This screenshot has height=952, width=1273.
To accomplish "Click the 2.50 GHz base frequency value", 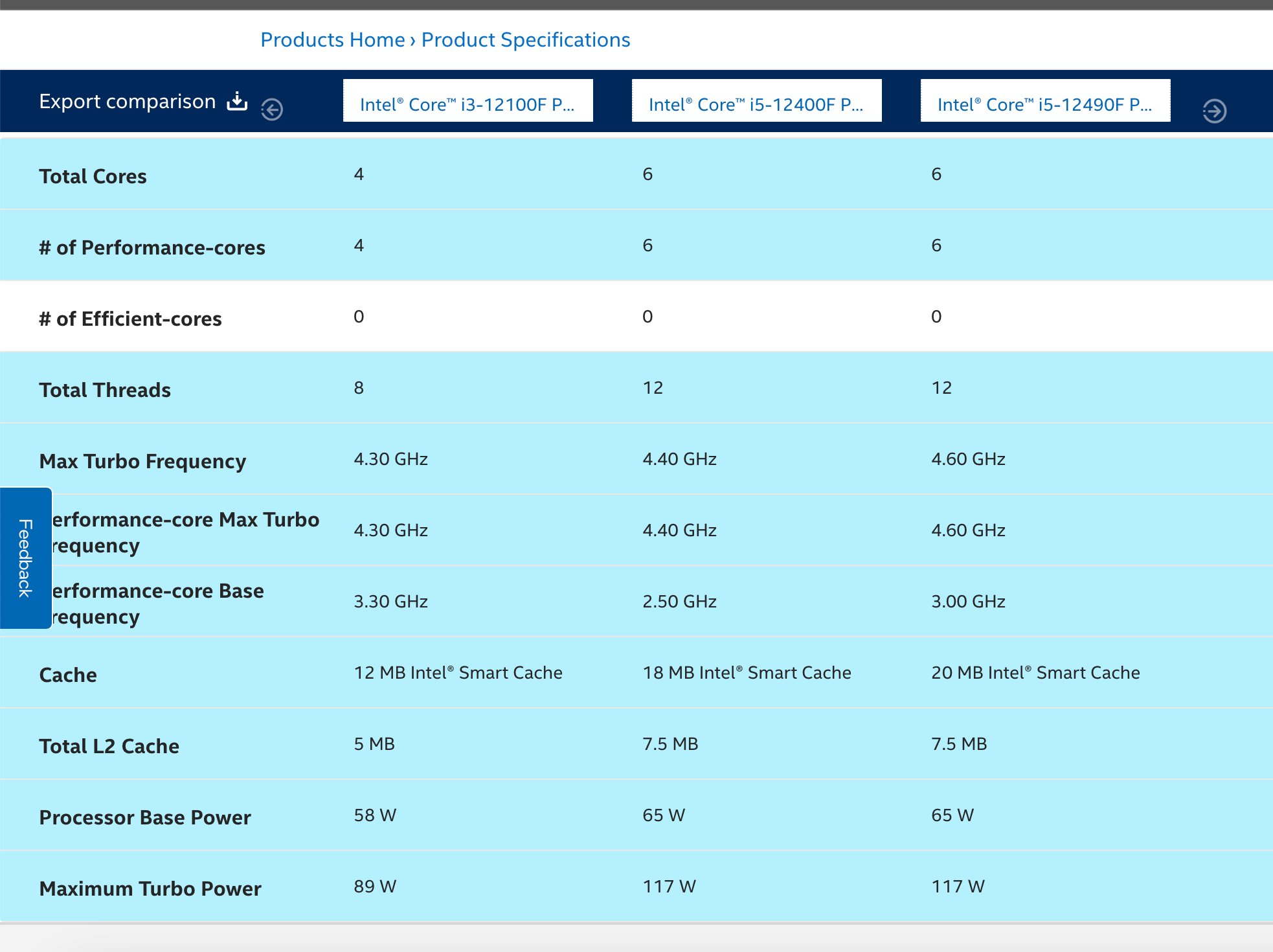I will 680,602.
